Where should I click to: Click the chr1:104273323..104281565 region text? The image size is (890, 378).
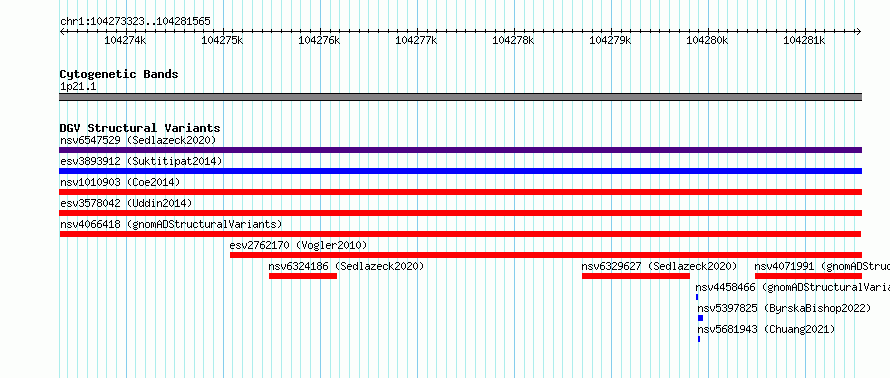(135, 22)
